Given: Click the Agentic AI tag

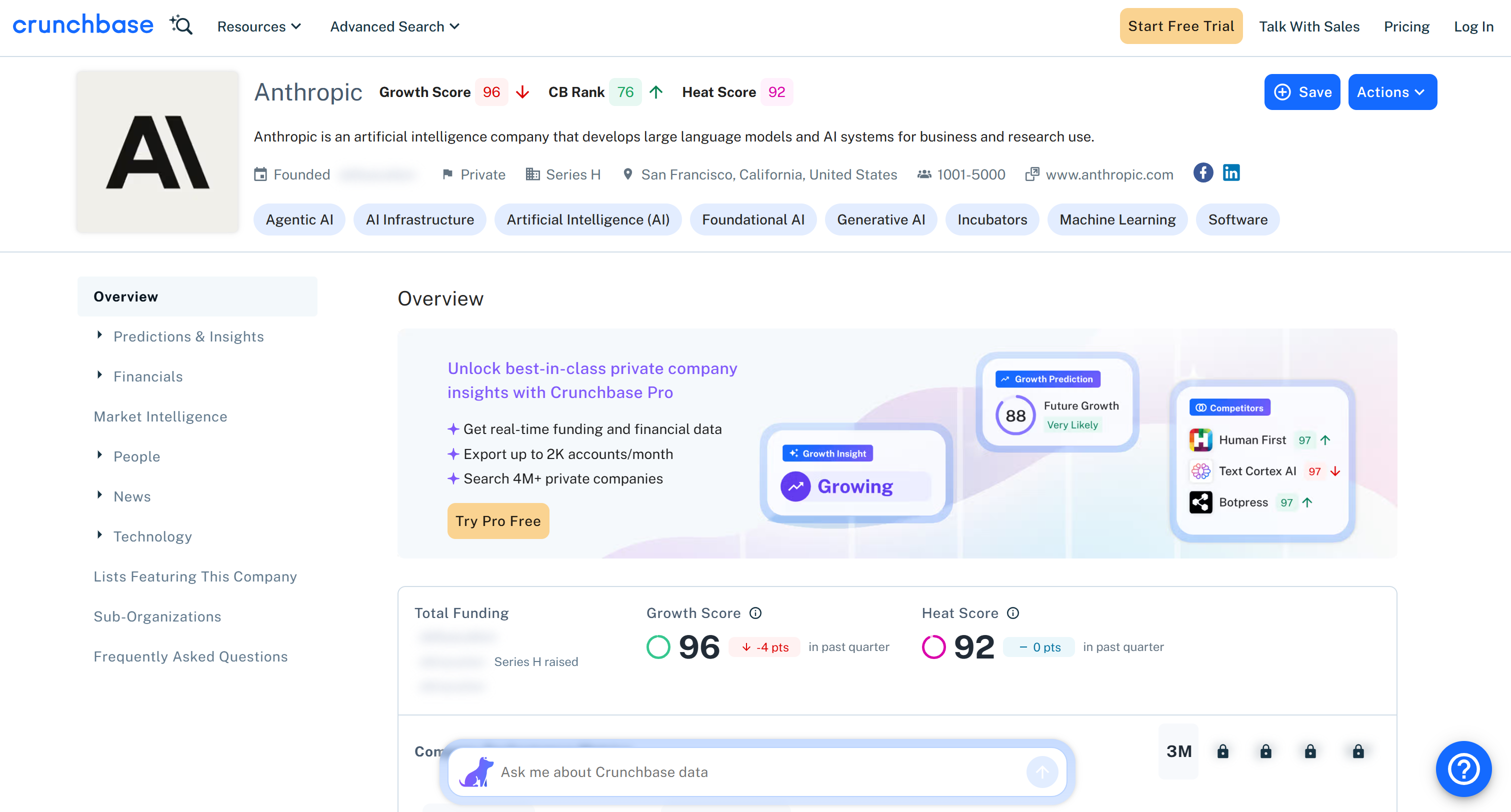Looking at the screenshot, I should point(299,219).
